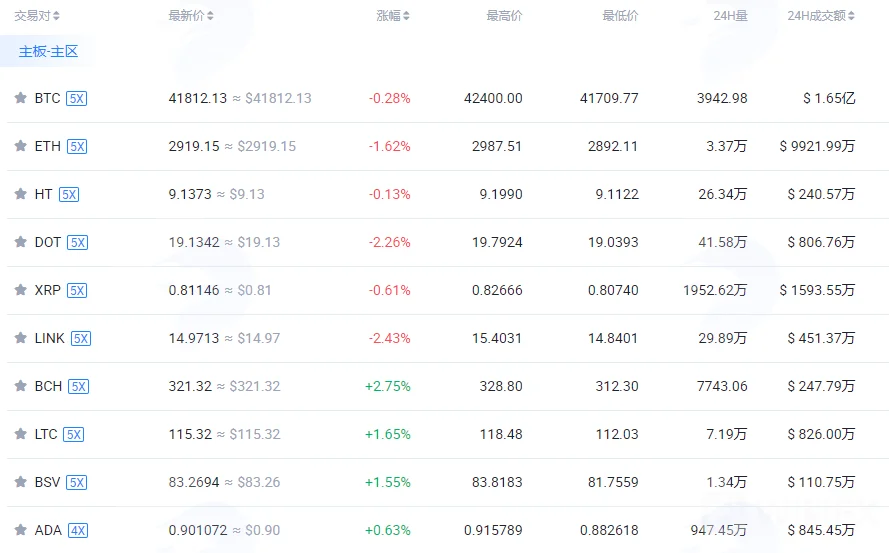Click the ETH 5X leverage badge
This screenshot has height=553, width=889.
coord(77,147)
